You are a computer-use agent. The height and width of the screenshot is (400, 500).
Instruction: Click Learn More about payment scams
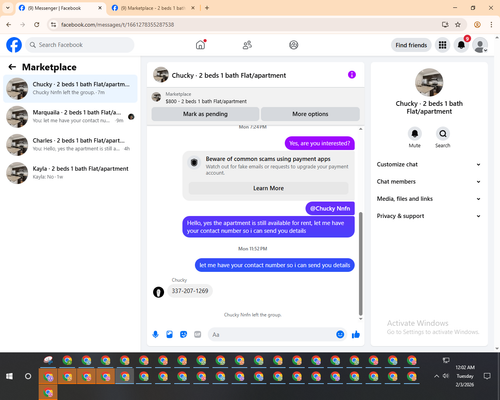pyautogui.click(x=268, y=188)
